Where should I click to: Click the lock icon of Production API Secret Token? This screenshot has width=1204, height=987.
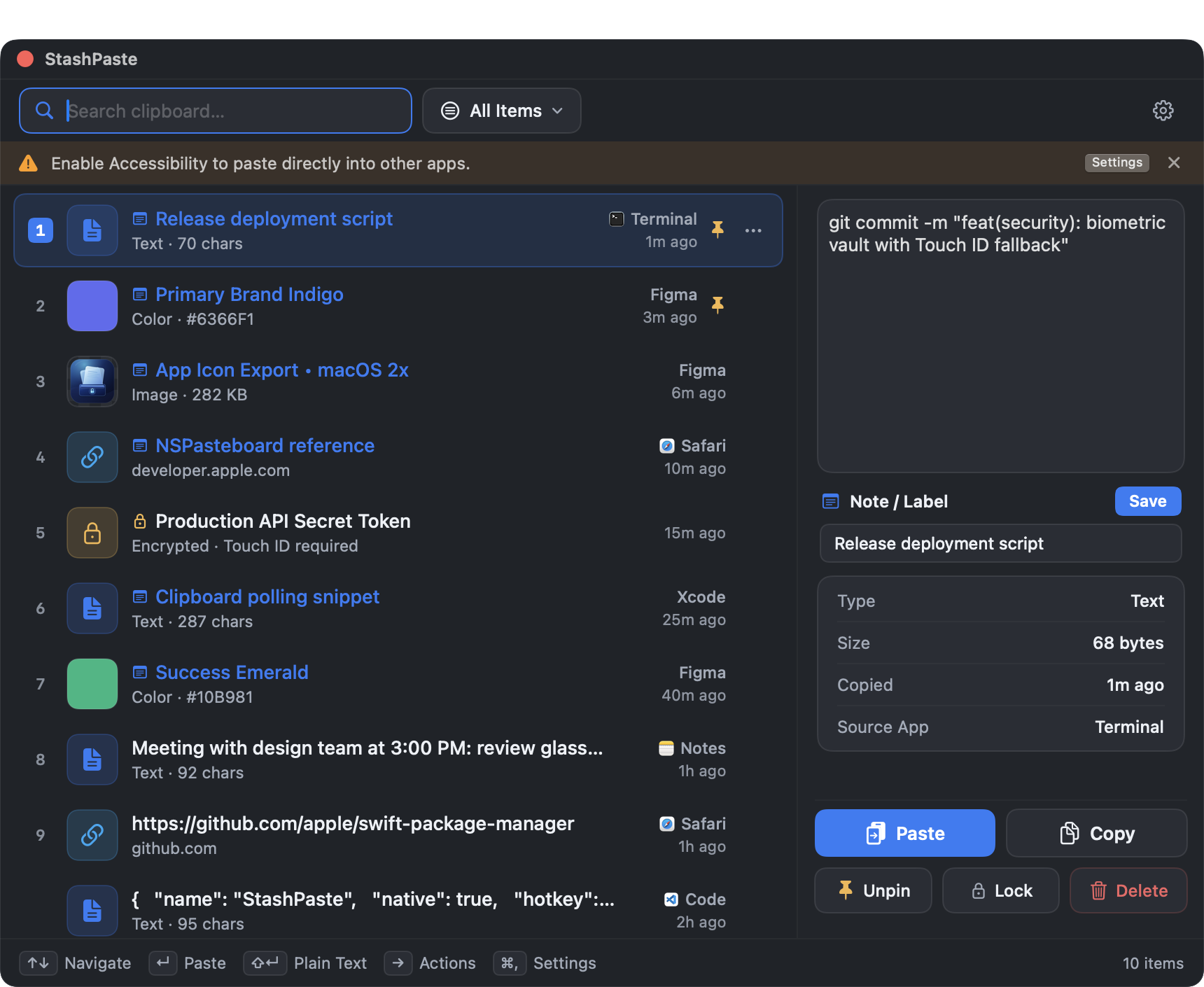pos(92,533)
